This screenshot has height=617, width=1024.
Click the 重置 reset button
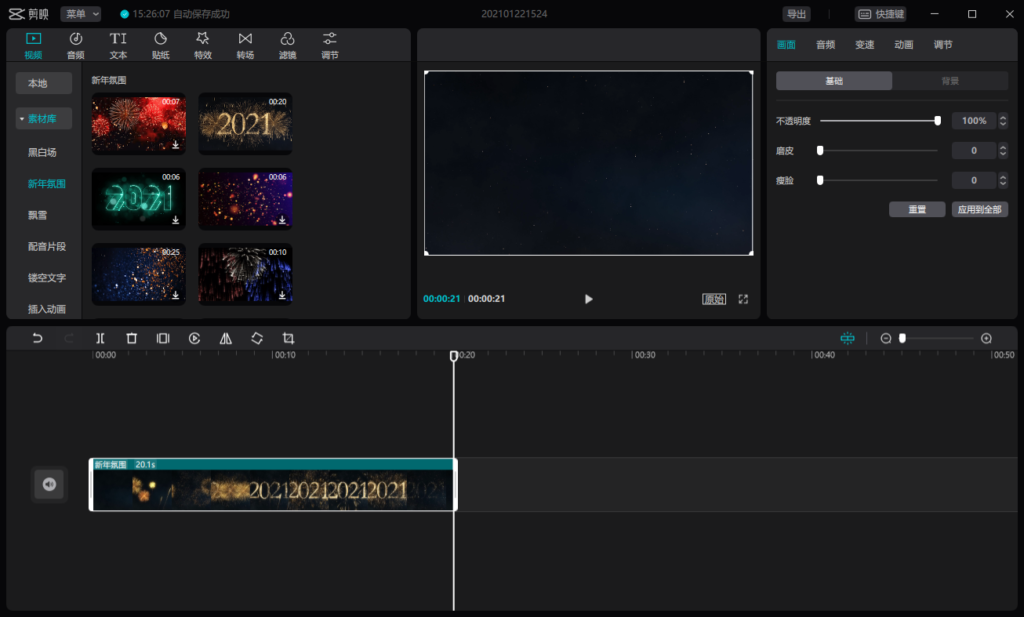[917, 210]
